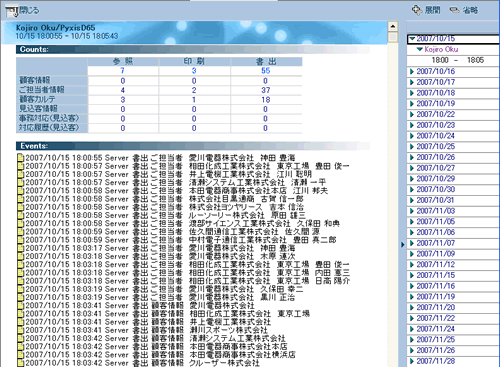This screenshot has height=367, width=500.
Task: Open document icon for 日高 陽介 event
Action: (x=21, y=281)
